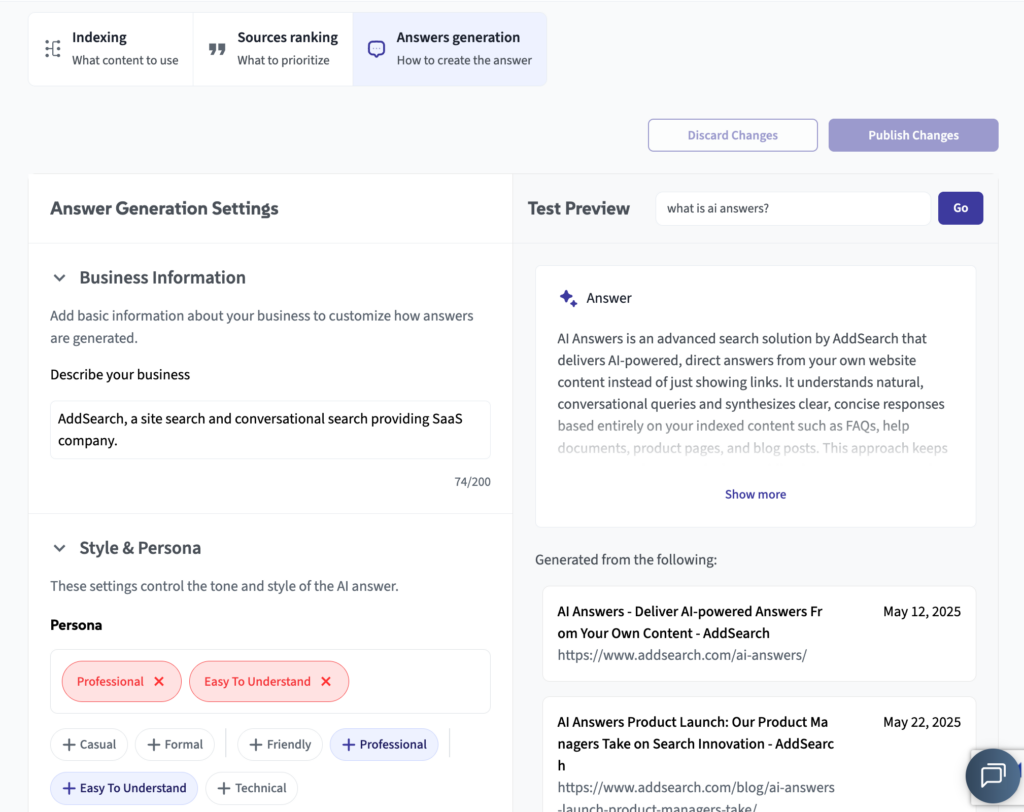Open the Indexing tab
The image size is (1024, 812).
[111, 49]
